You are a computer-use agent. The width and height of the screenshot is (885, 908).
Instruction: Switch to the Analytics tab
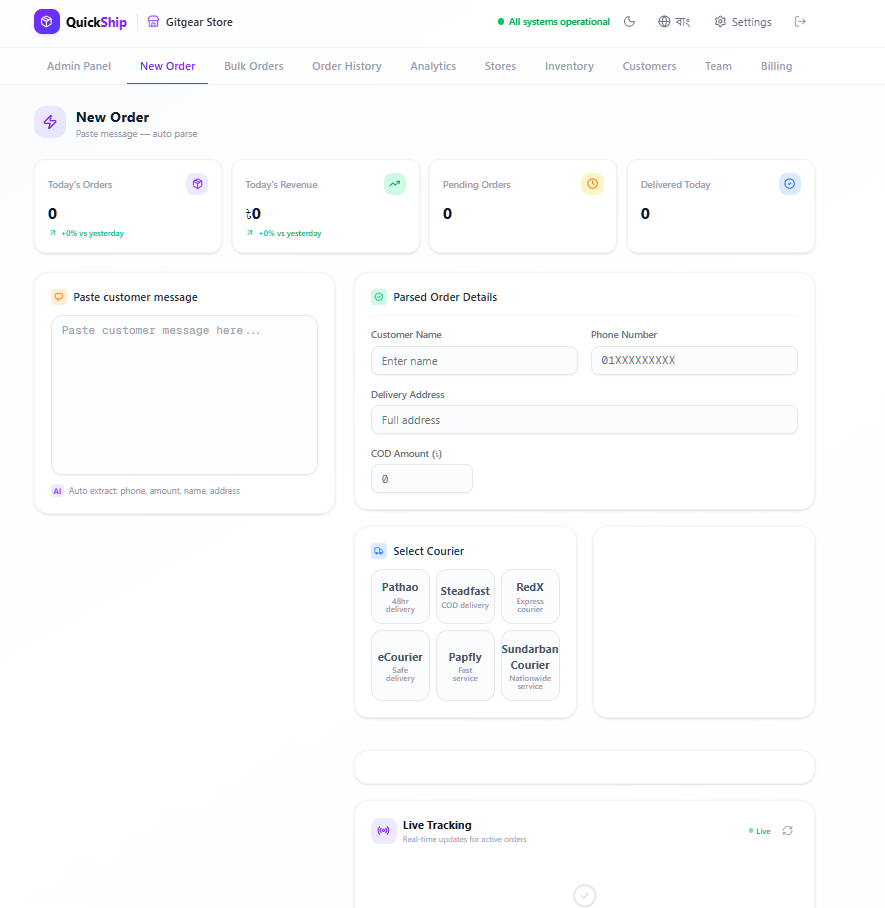pyautogui.click(x=433, y=66)
